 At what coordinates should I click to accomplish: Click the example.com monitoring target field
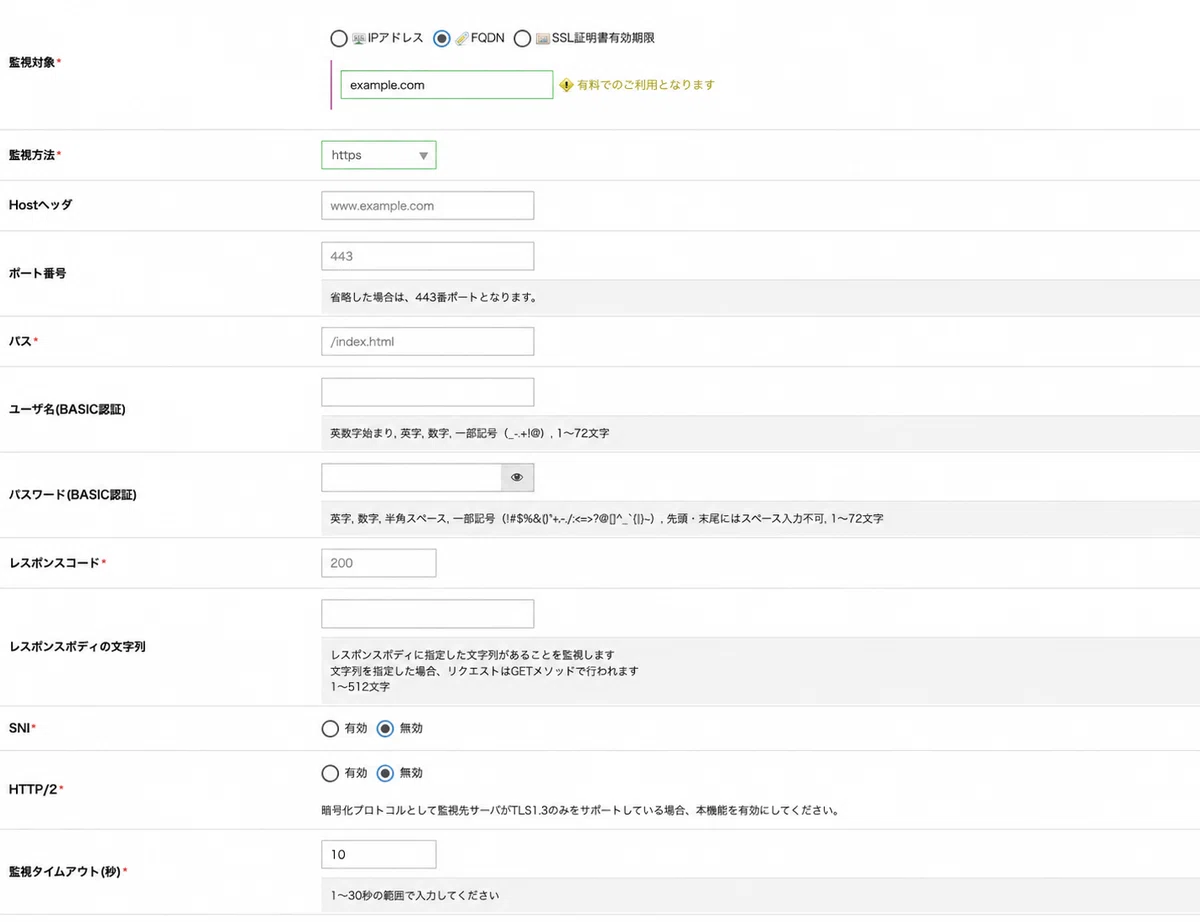tap(446, 85)
